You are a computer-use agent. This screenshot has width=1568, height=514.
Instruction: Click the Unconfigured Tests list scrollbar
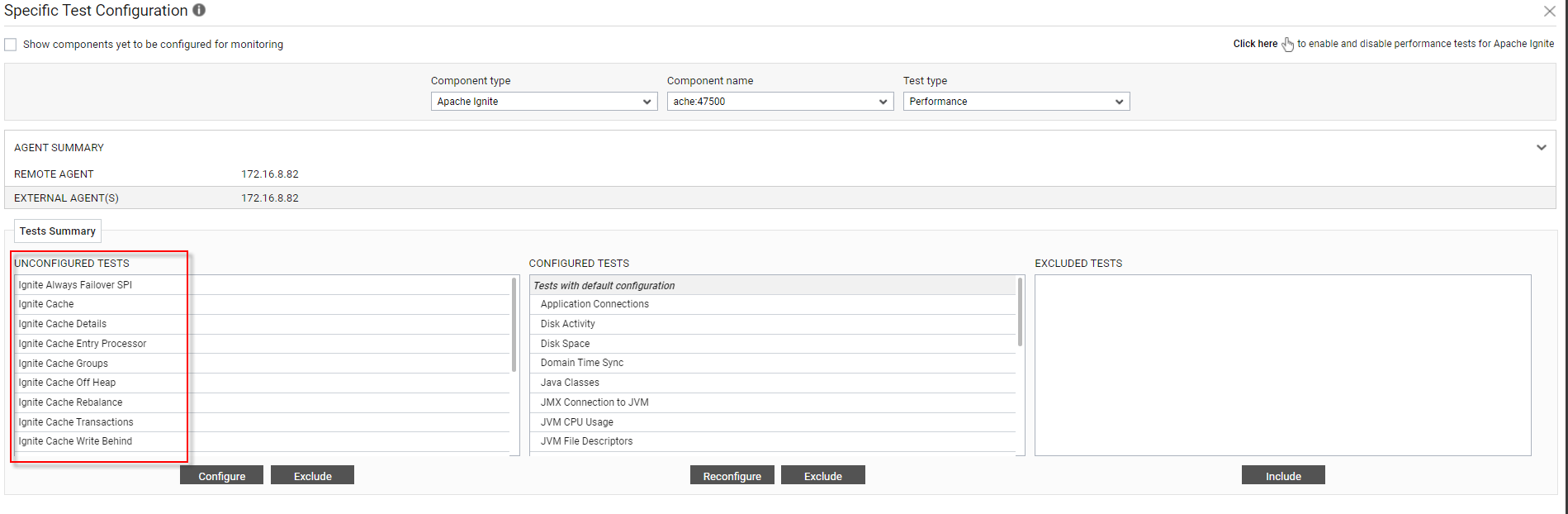click(x=514, y=324)
